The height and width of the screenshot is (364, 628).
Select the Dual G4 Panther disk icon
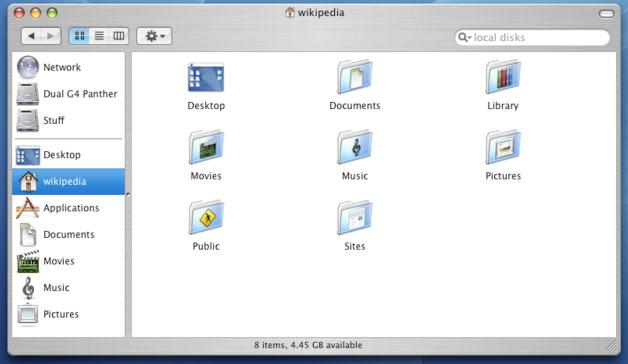point(28,94)
